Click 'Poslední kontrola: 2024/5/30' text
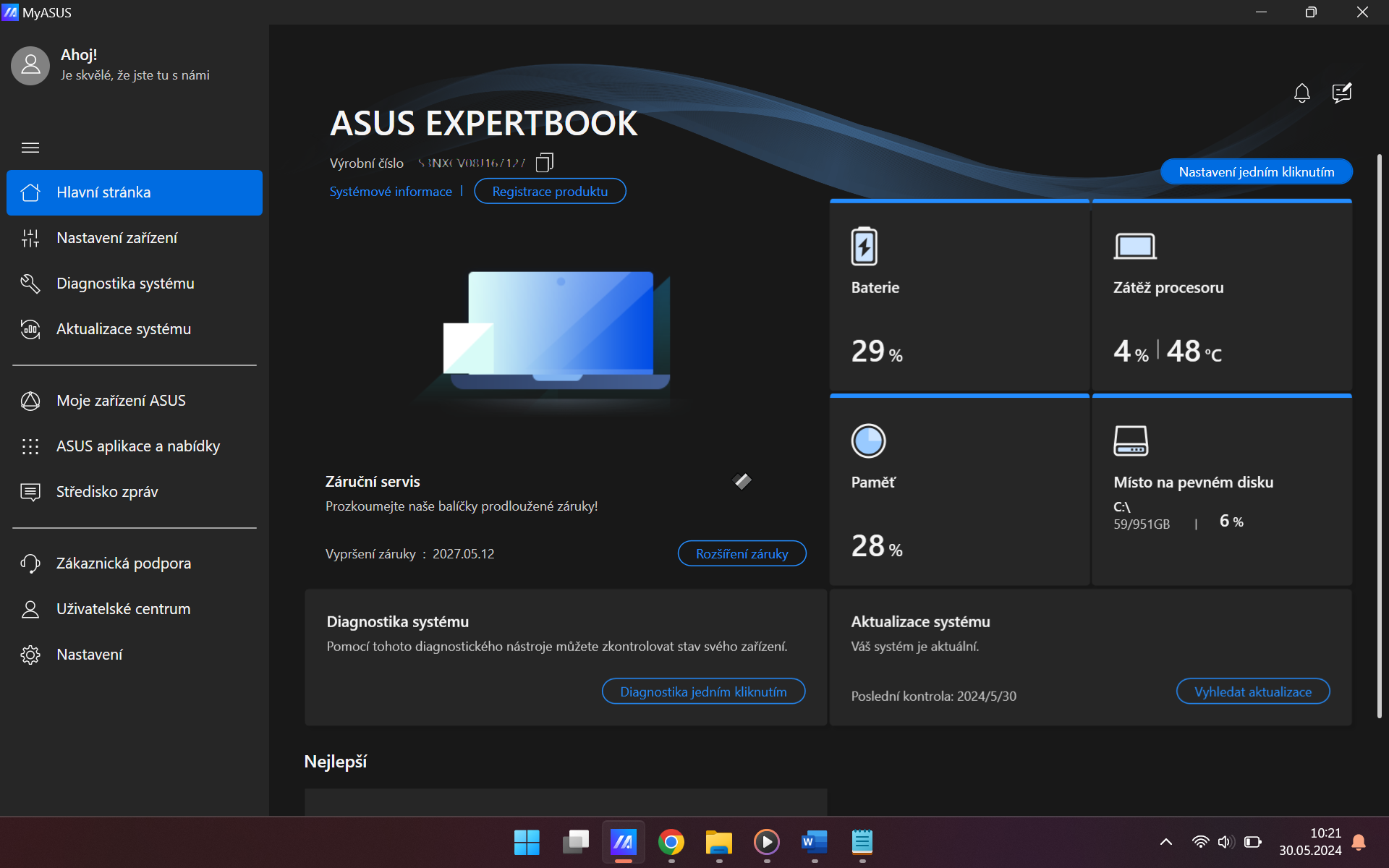The height and width of the screenshot is (868, 1389). pyautogui.click(x=933, y=697)
